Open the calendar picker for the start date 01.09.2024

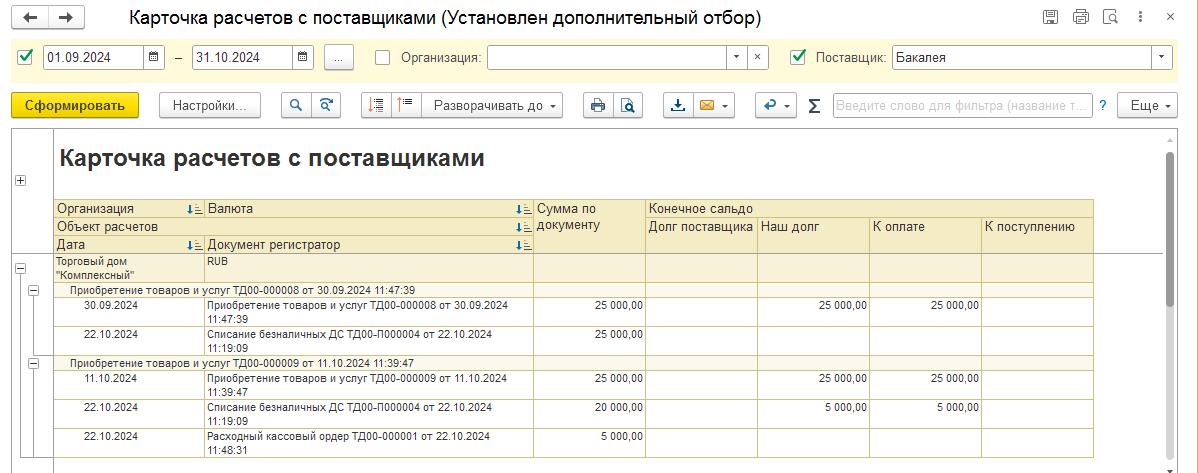click(x=154, y=57)
